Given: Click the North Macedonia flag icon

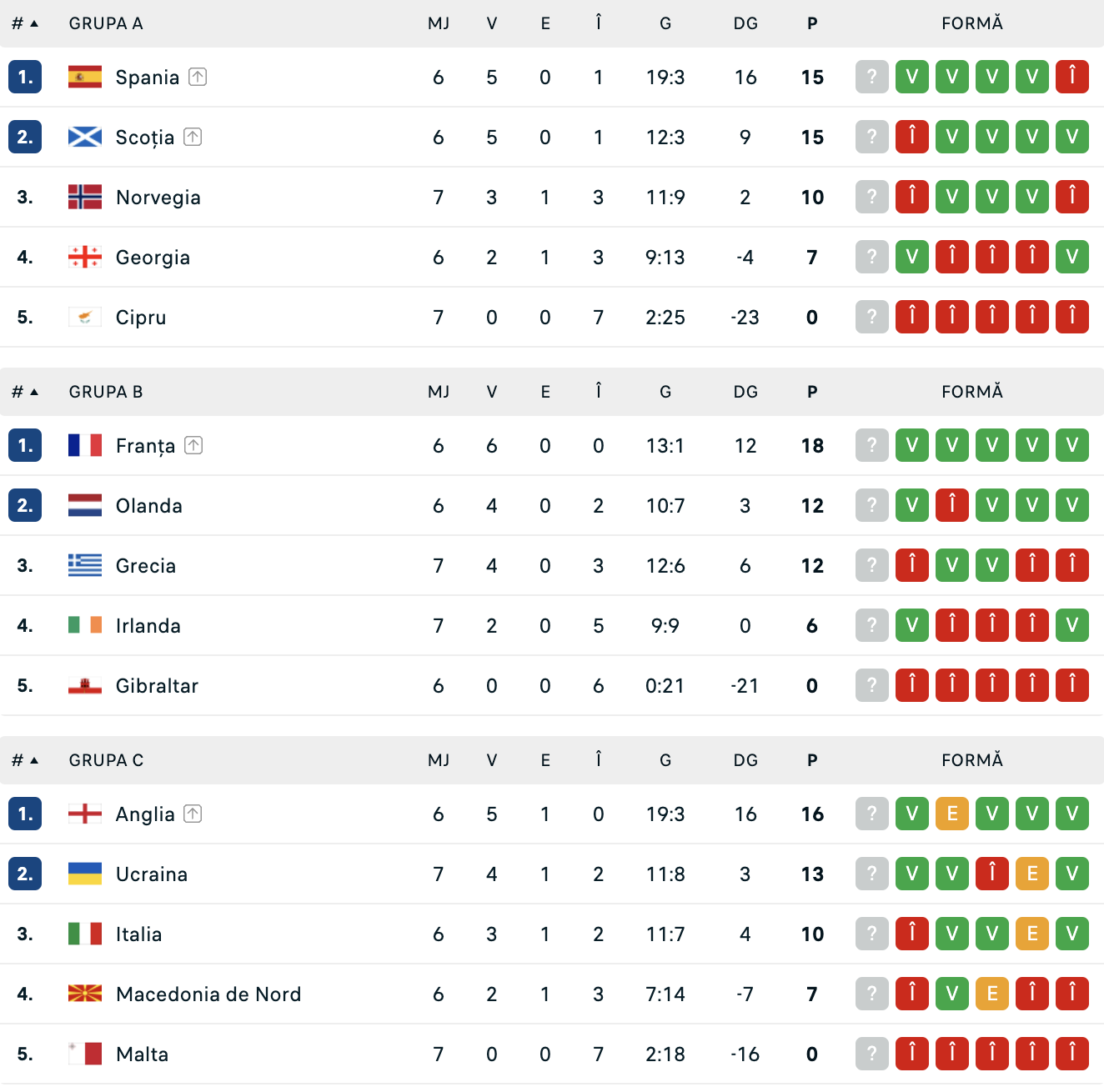Looking at the screenshot, I should click(x=85, y=994).
